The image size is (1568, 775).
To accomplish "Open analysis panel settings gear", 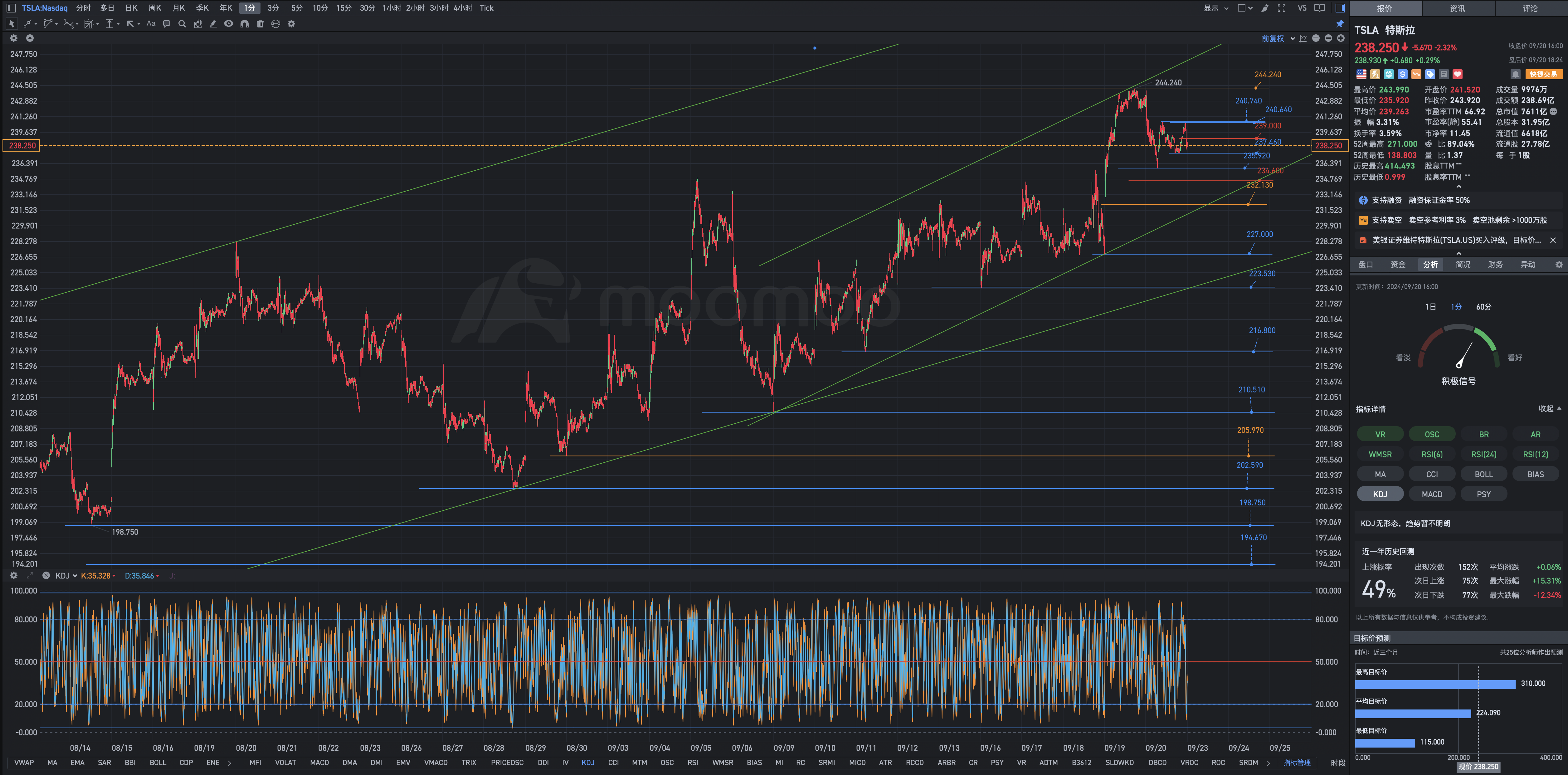I will [1559, 264].
